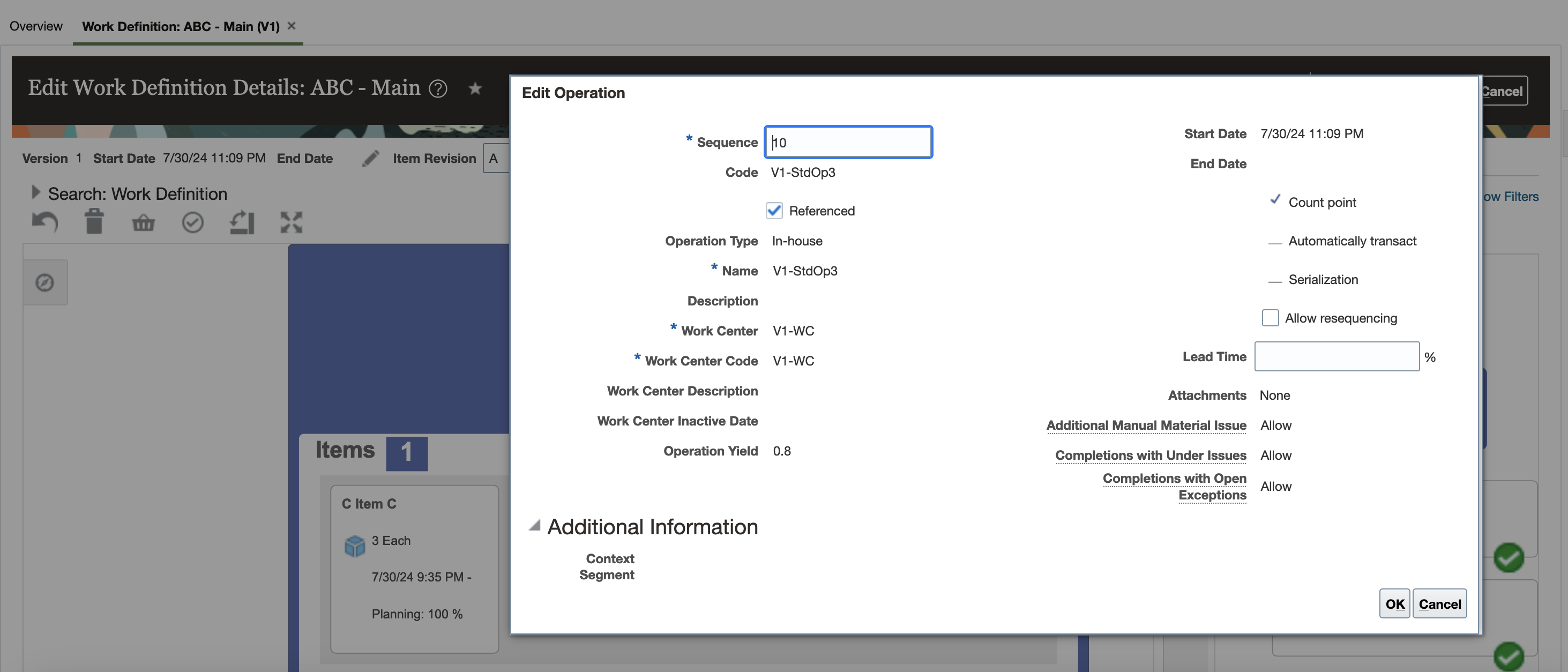Click the circled checkmark validate icon
Image resolution: width=1568 pixels, height=672 pixels.
pyautogui.click(x=193, y=222)
